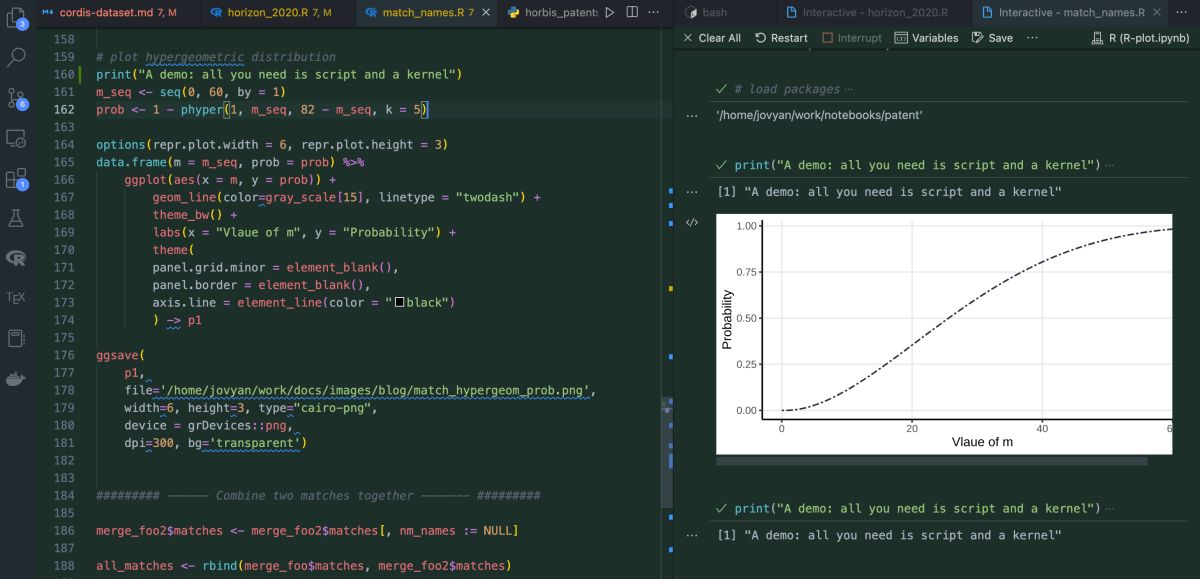Open the TeX LaTeX panel
This screenshot has height=579, width=1200.
(x=16, y=297)
